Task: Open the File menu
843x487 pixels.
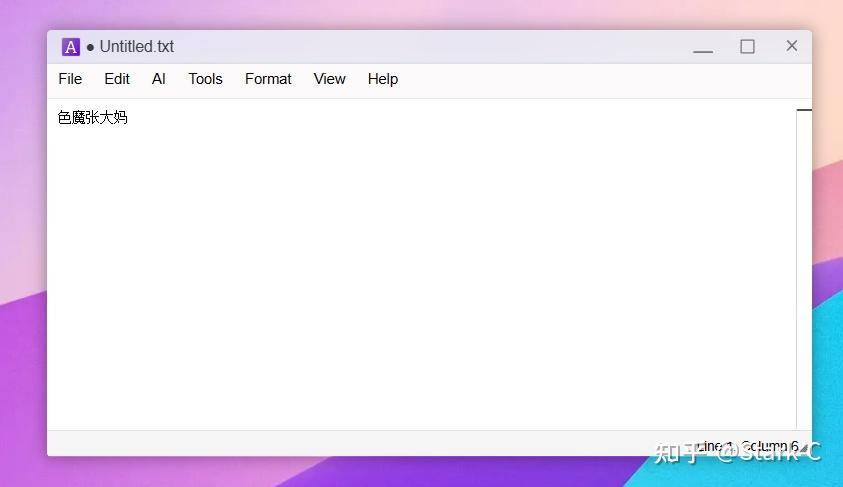Action: tap(70, 79)
